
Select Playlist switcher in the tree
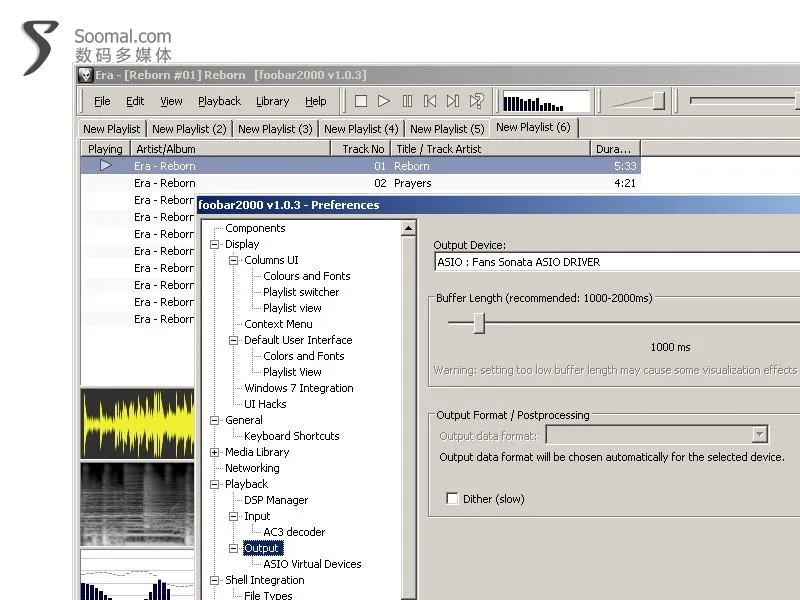(301, 292)
